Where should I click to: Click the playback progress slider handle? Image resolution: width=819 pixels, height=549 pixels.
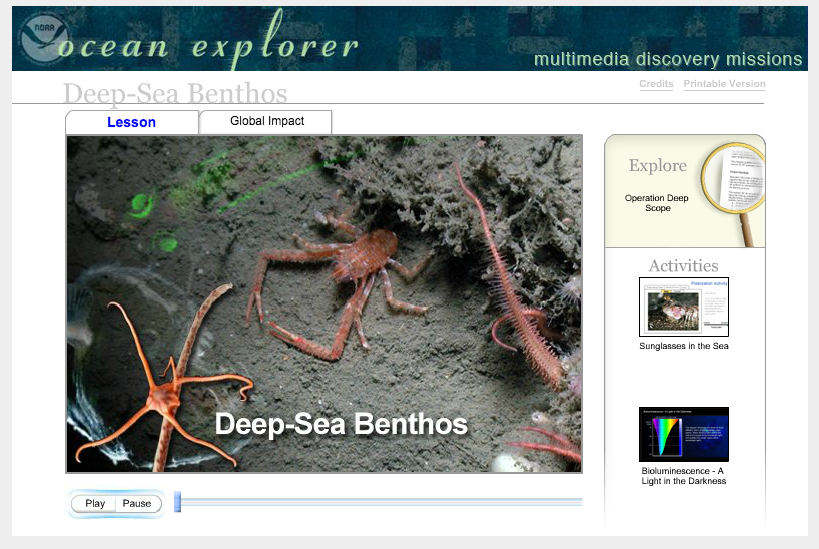178,501
